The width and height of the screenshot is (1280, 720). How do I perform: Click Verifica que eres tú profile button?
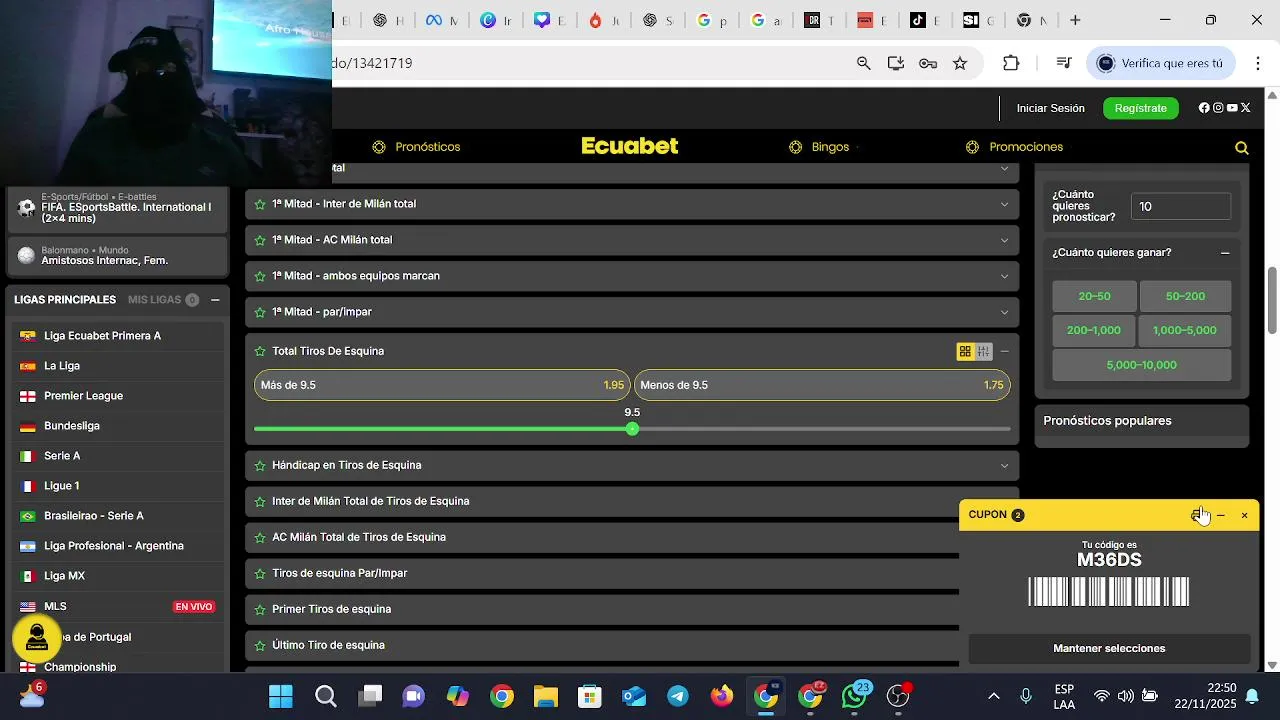1161,63
